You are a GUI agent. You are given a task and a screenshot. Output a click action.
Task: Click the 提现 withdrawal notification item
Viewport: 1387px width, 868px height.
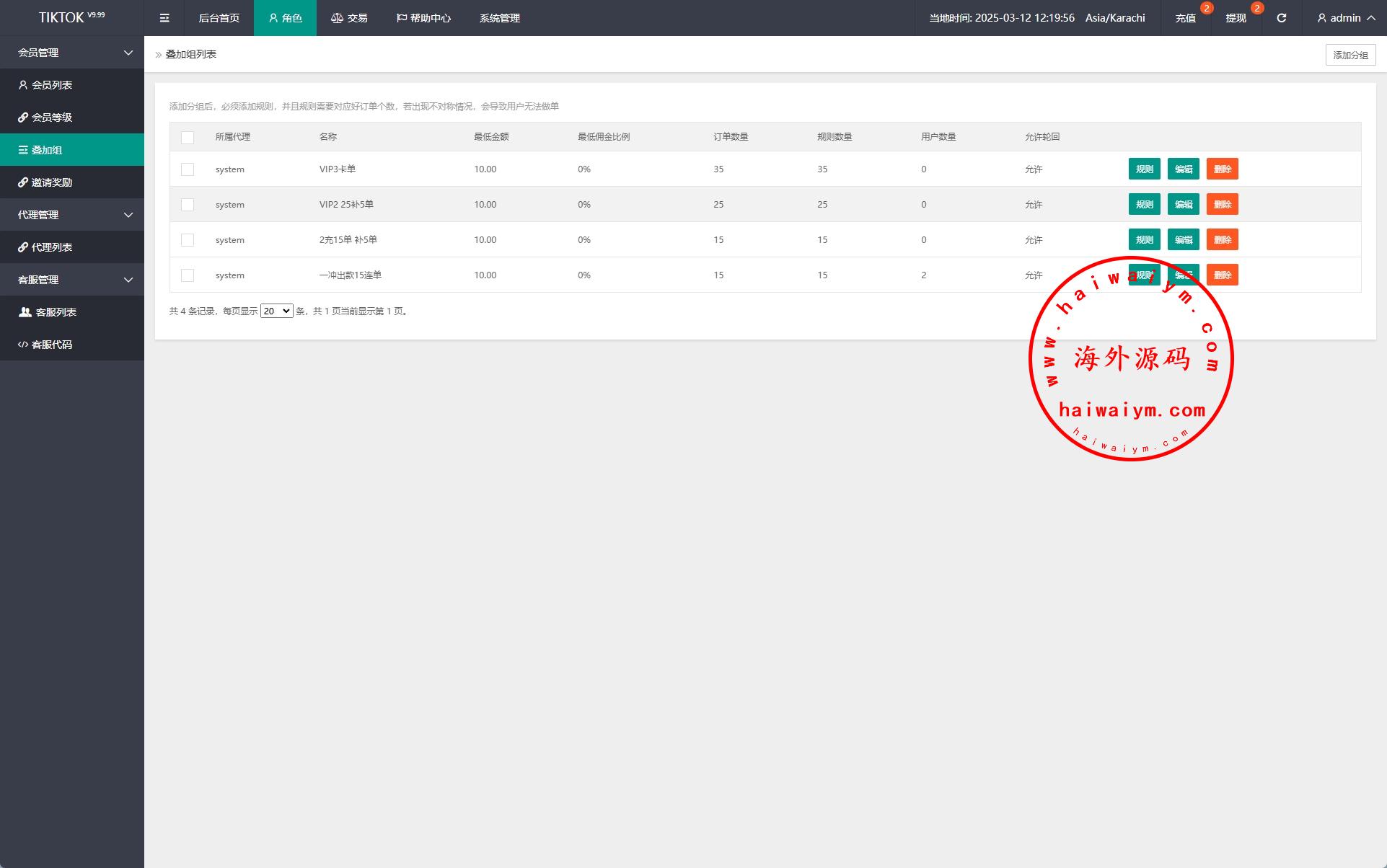click(x=1236, y=18)
